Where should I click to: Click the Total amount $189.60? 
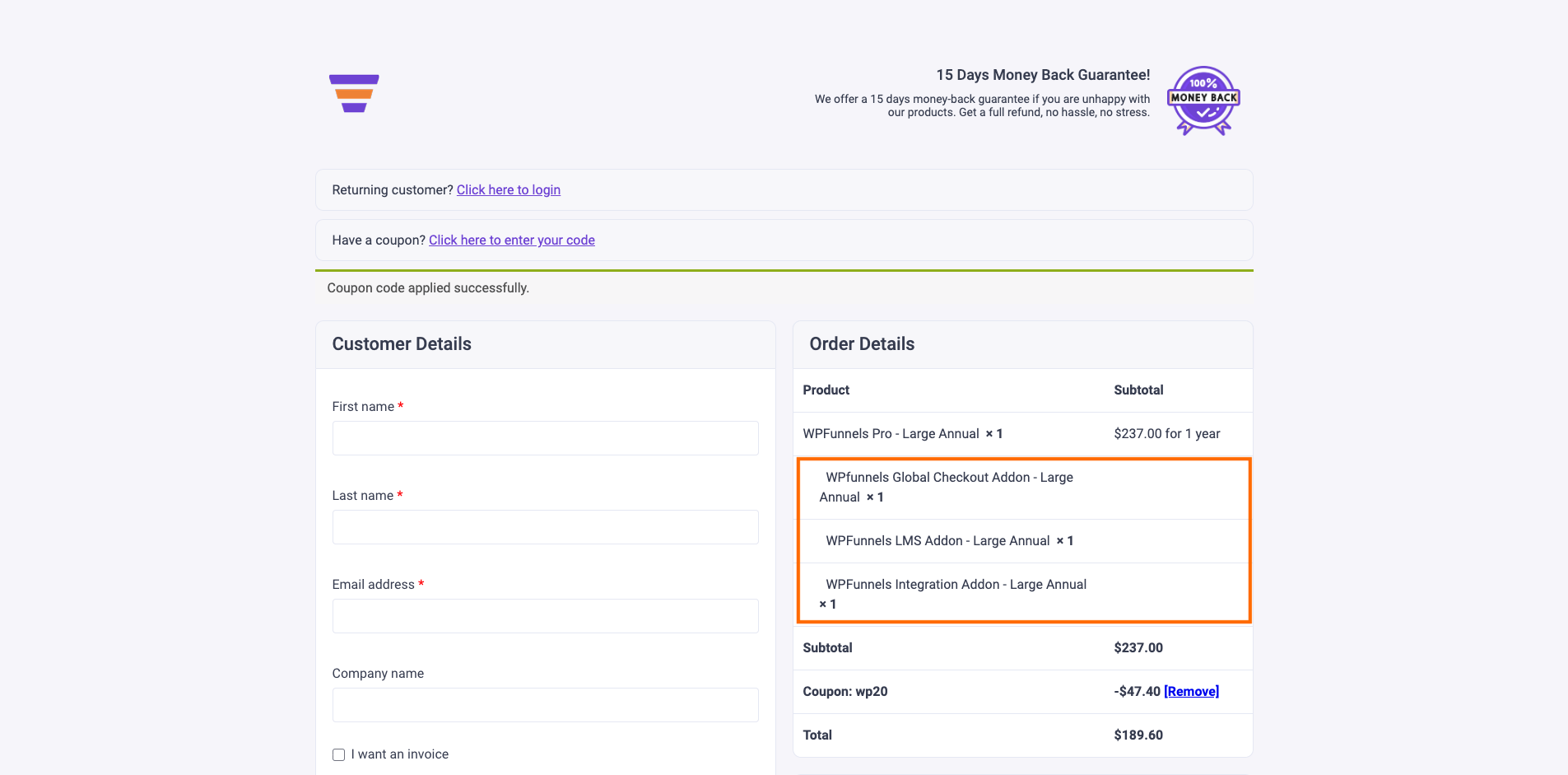click(x=1138, y=735)
